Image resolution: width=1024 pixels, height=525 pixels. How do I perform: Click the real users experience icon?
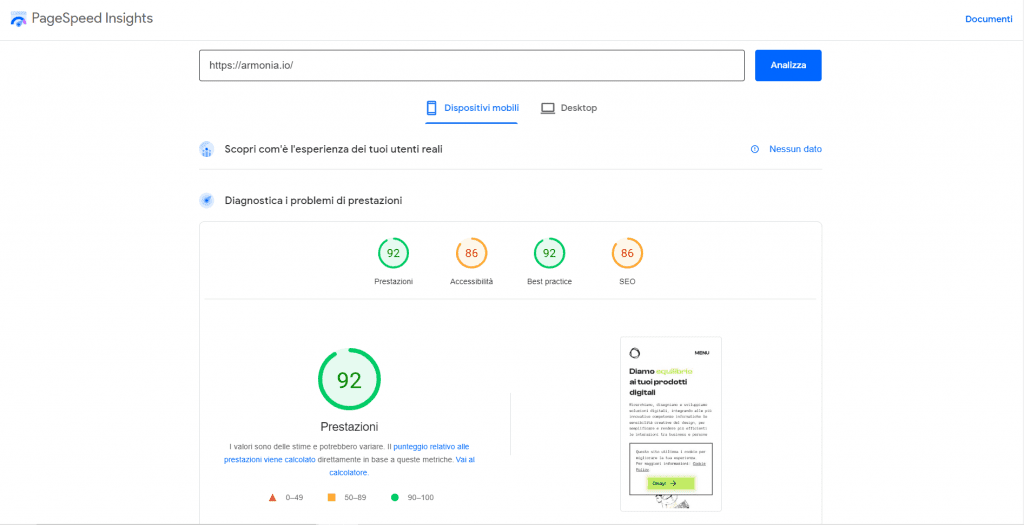coord(206,149)
